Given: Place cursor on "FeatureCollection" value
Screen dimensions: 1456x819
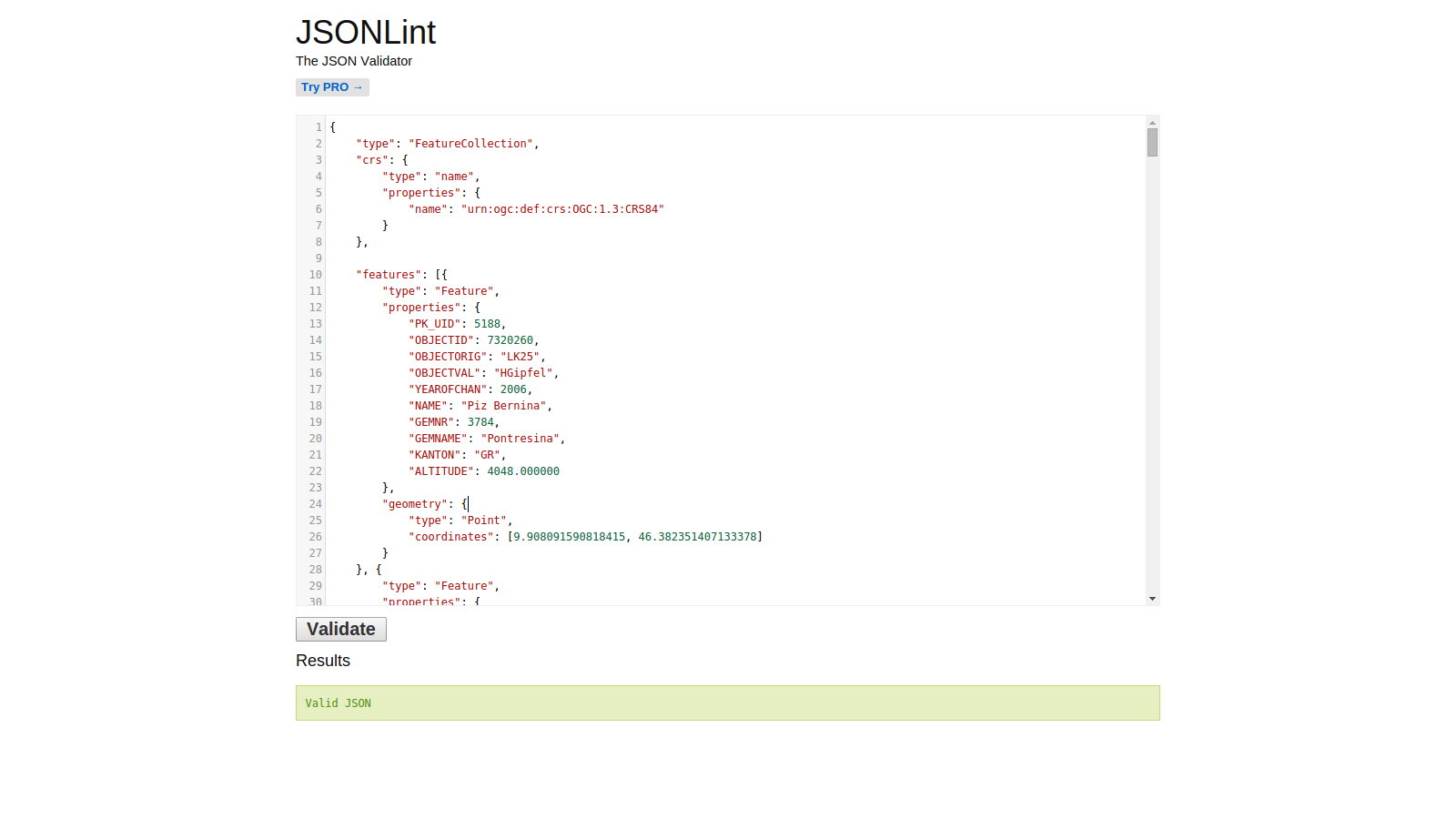Looking at the screenshot, I should coord(470,144).
